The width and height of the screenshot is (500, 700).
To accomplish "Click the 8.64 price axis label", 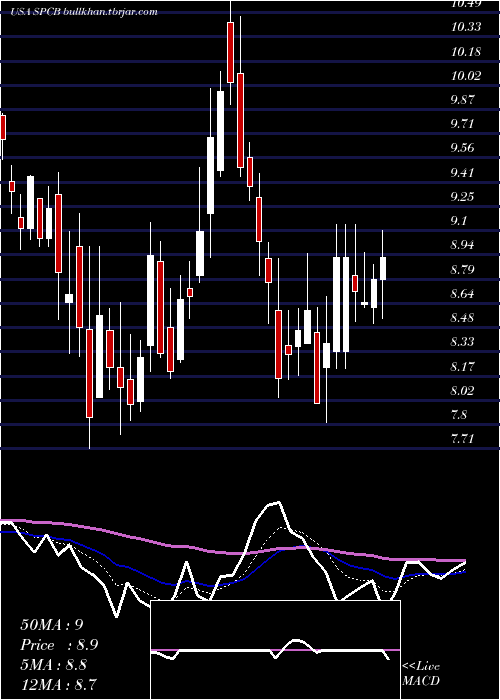I will (x=462, y=293).
